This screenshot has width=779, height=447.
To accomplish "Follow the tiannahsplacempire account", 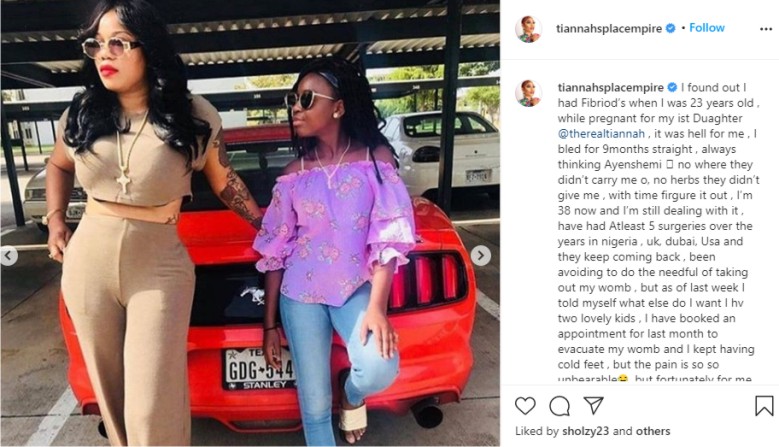I will pos(706,28).
